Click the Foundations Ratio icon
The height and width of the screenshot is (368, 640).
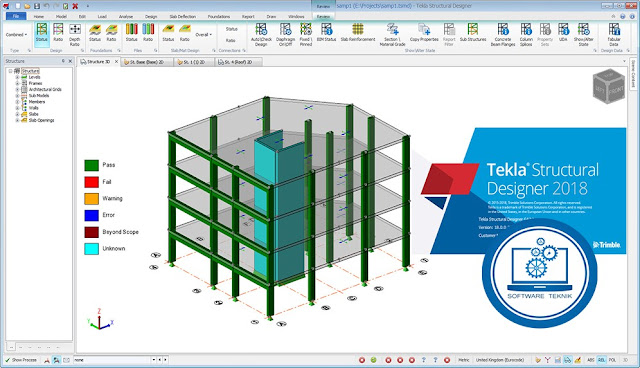point(111,32)
